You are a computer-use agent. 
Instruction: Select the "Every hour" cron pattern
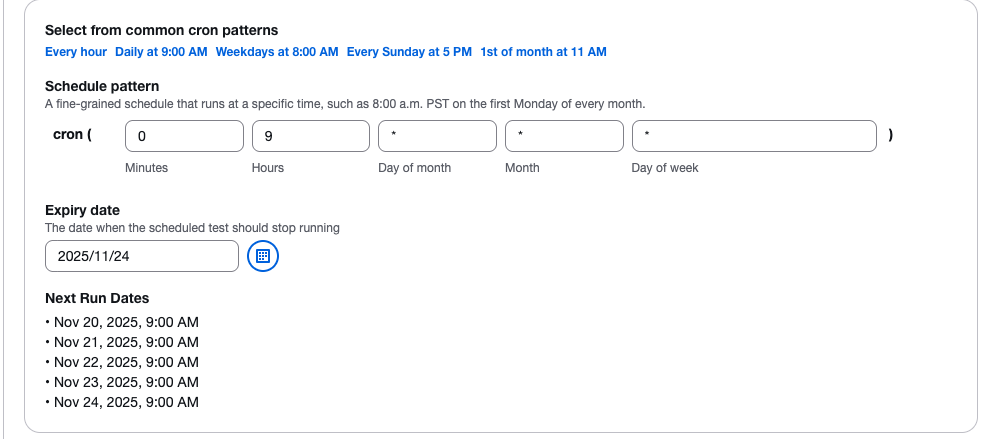pyautogui.click(x=76, y=52)
